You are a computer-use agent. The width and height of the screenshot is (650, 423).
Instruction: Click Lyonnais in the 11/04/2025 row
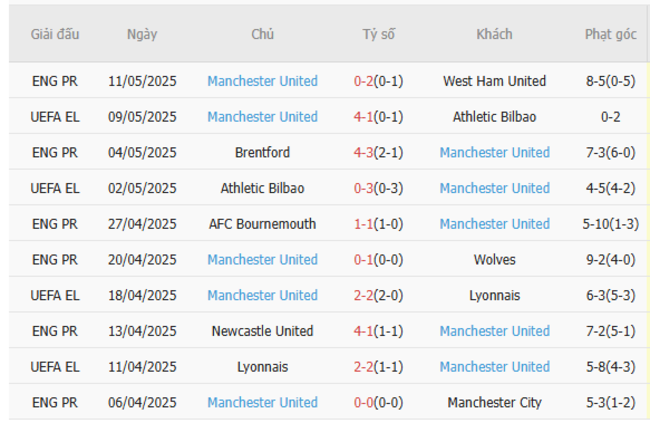click(263, 367)
